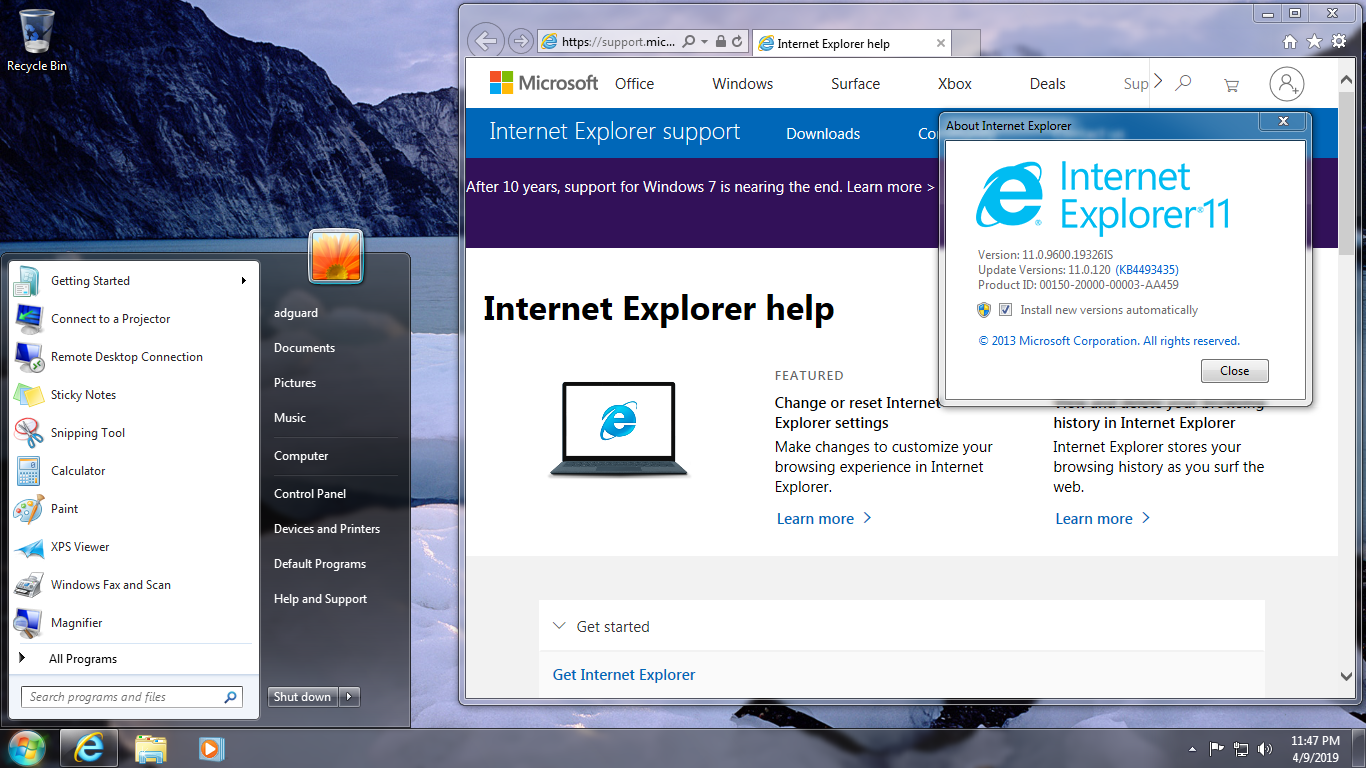Open Windows in Microsoft navigation
The height and width of the screenshot is (768, 1366).
coord(742,84)
